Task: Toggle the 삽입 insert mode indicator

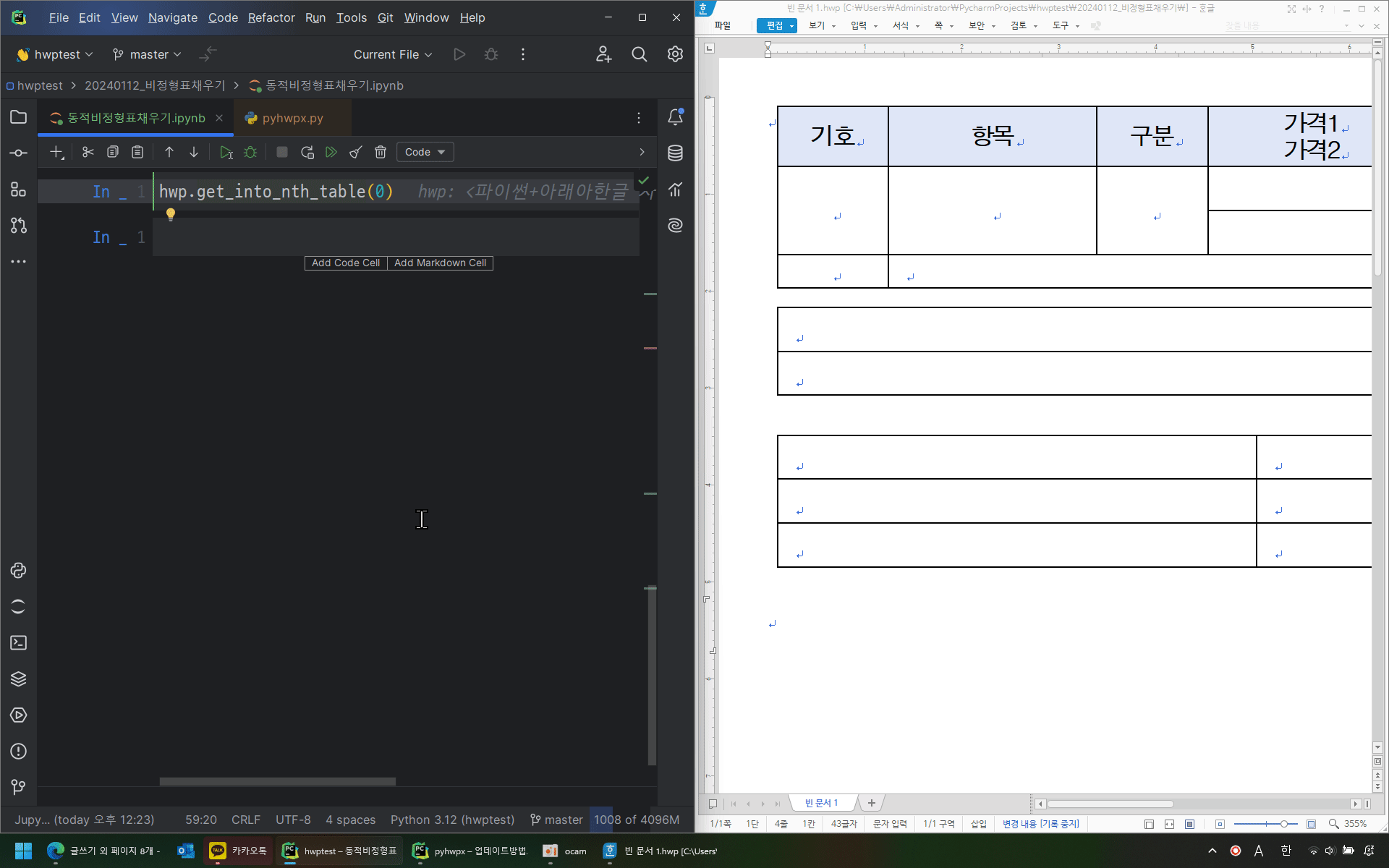Action: [978, 824]
